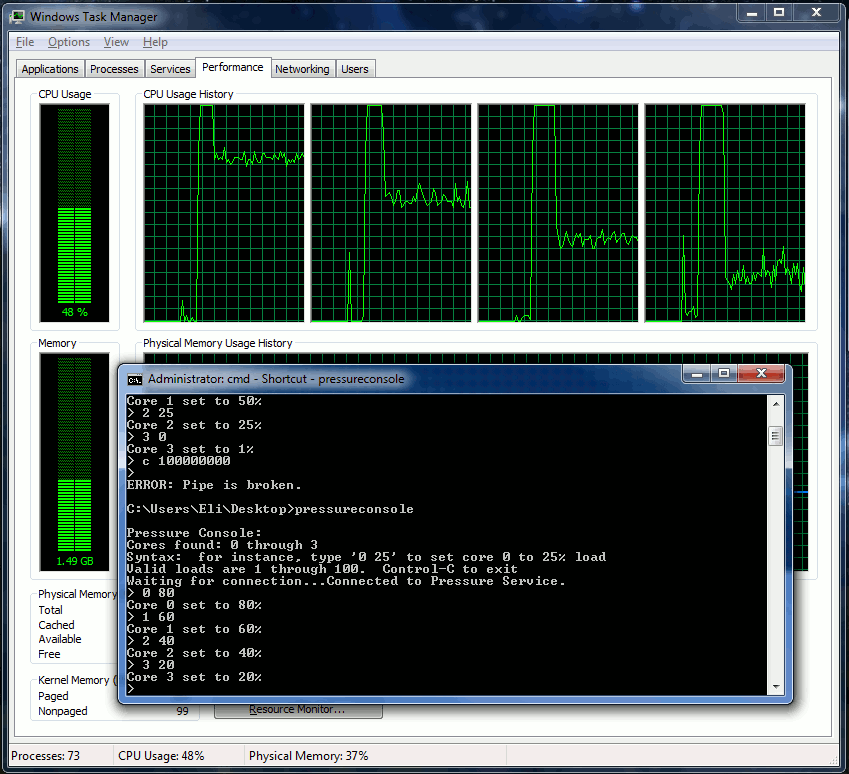Click the last empty command prompt line
The image size is (849, 774).
tap(130, 690)
